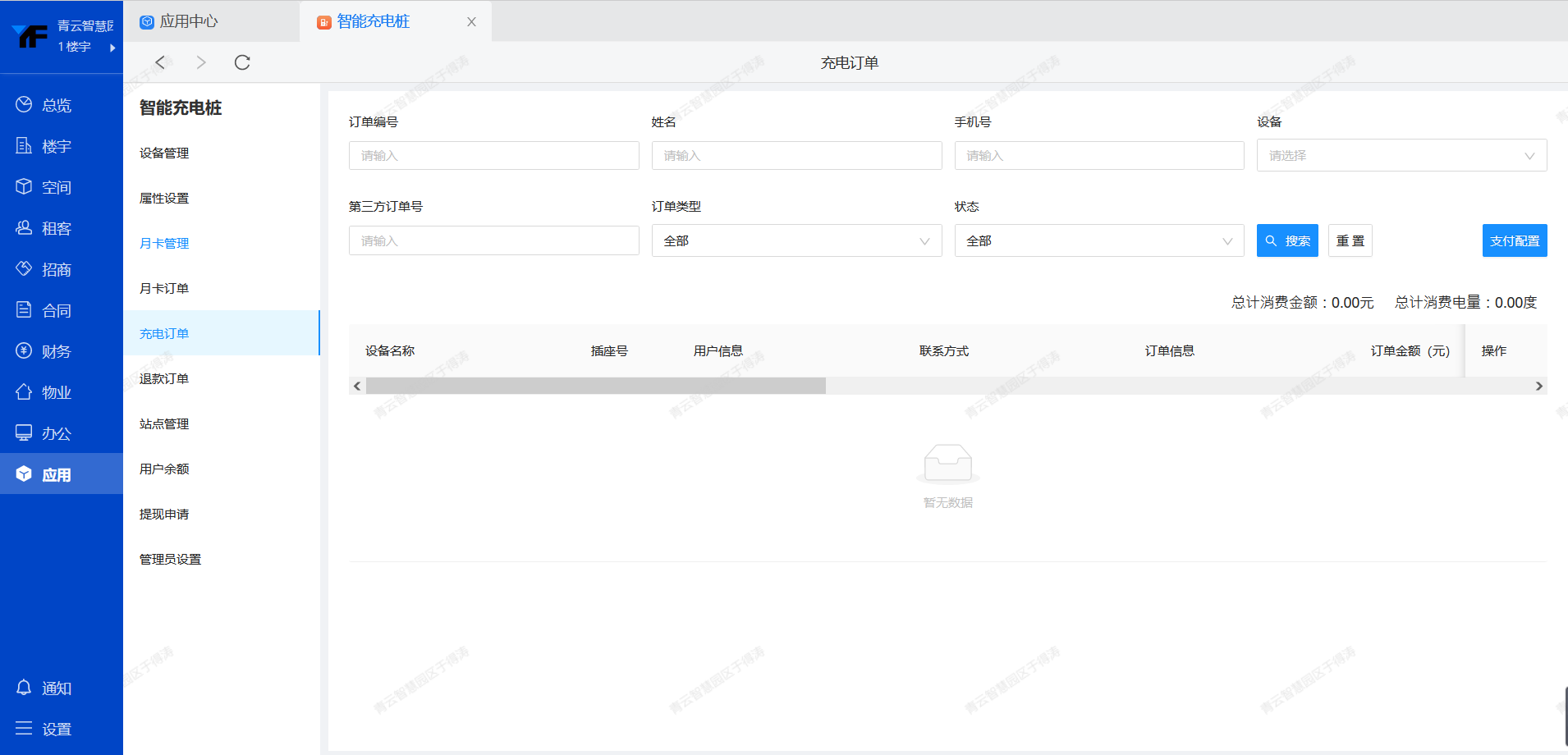Viewport: 1568px width, 755px height.
Task: Click the browser-style back arrow icon
Action: tap(160, 62)
